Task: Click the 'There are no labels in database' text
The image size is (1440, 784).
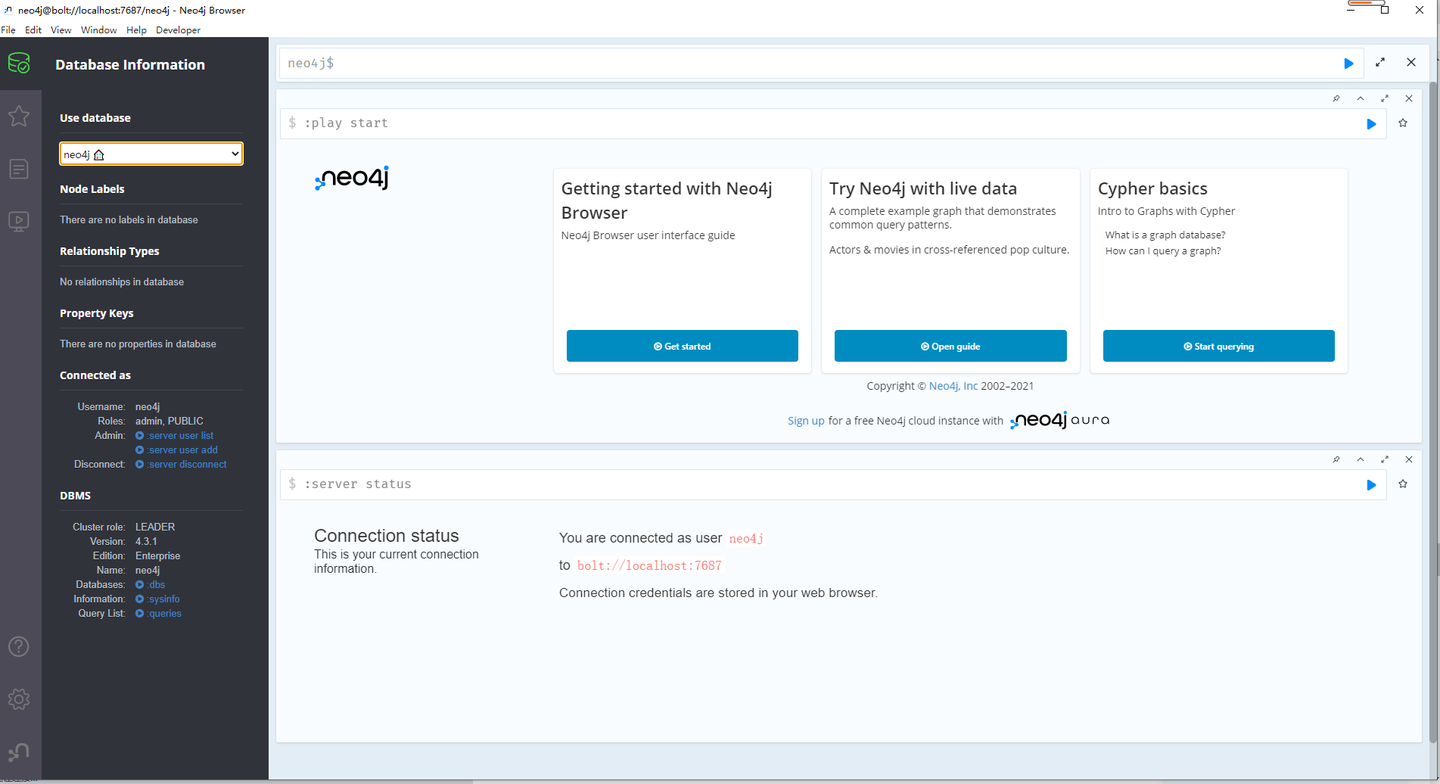Action: 129,220
